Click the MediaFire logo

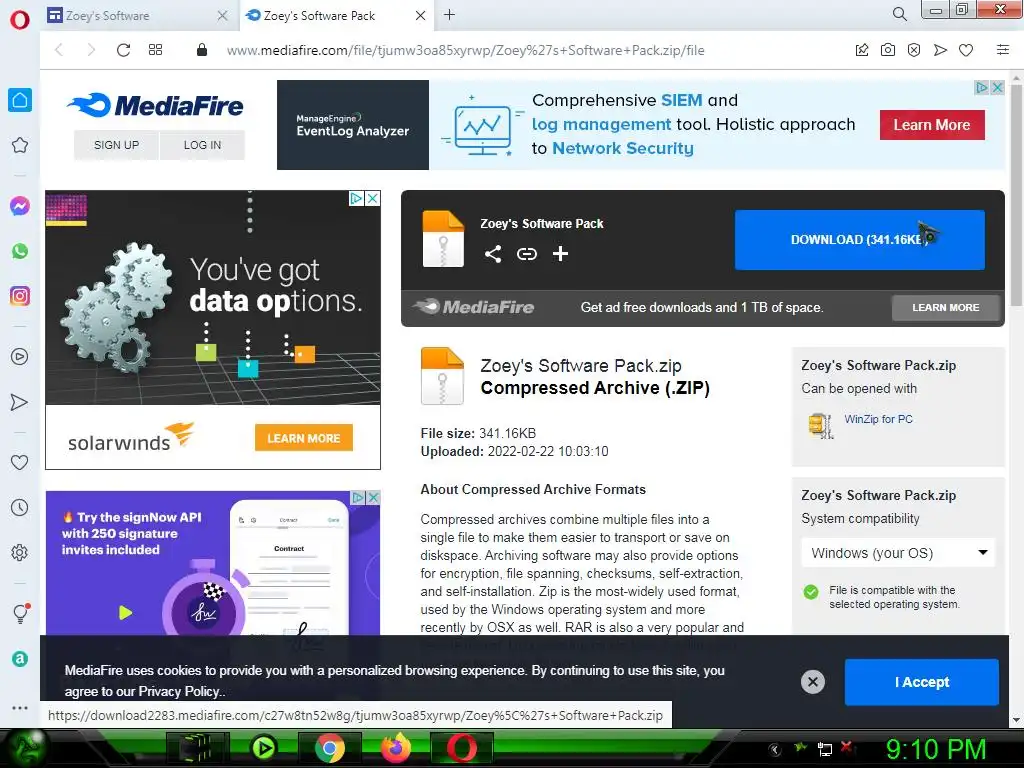pos(155,105)
